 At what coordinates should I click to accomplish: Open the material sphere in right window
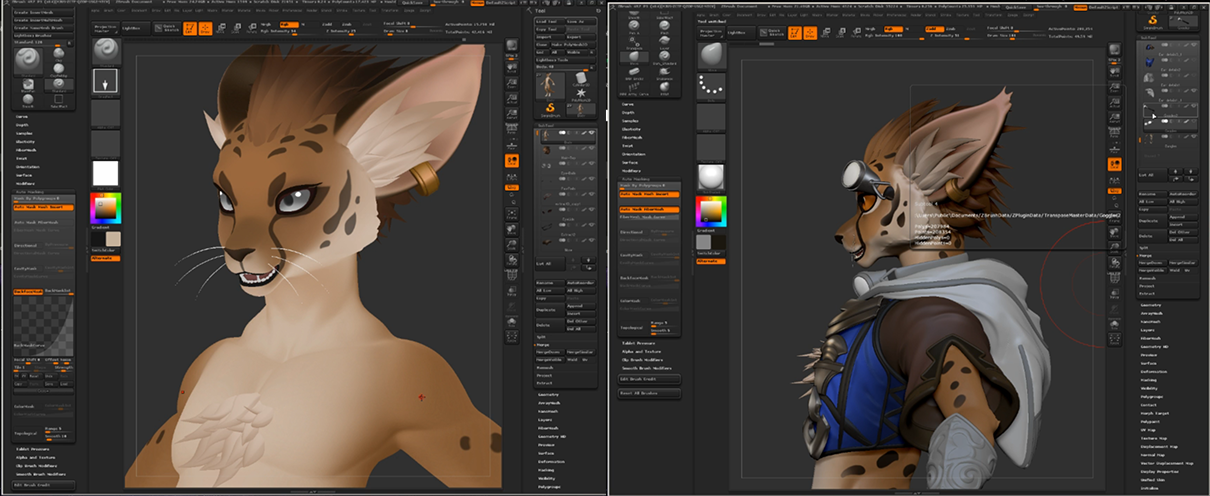pos(709,177)
